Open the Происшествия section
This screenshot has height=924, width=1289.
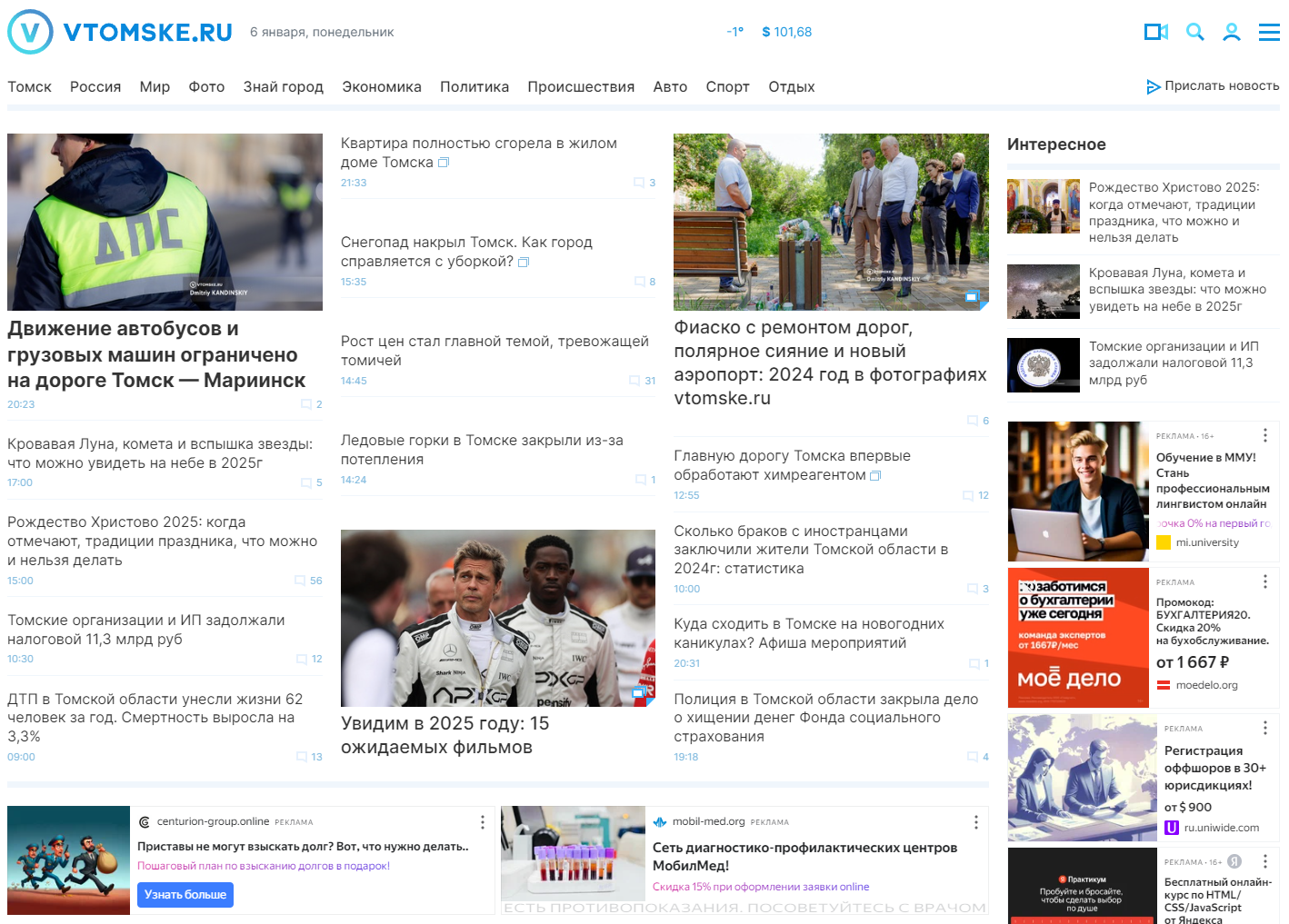581,87
